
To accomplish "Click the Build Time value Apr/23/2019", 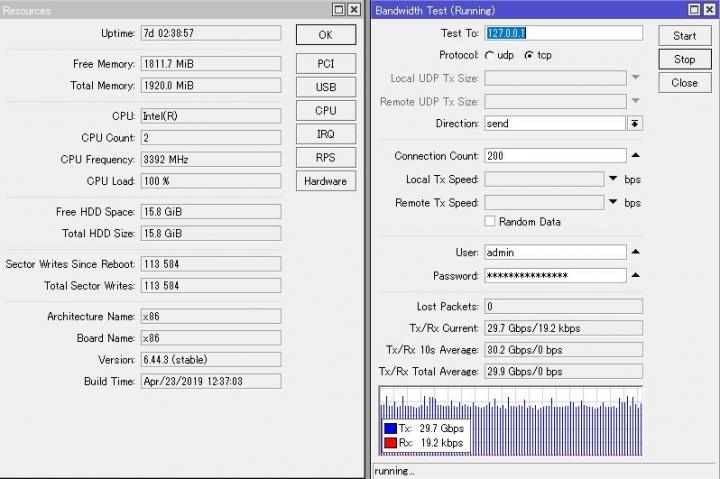I will 211,381.
